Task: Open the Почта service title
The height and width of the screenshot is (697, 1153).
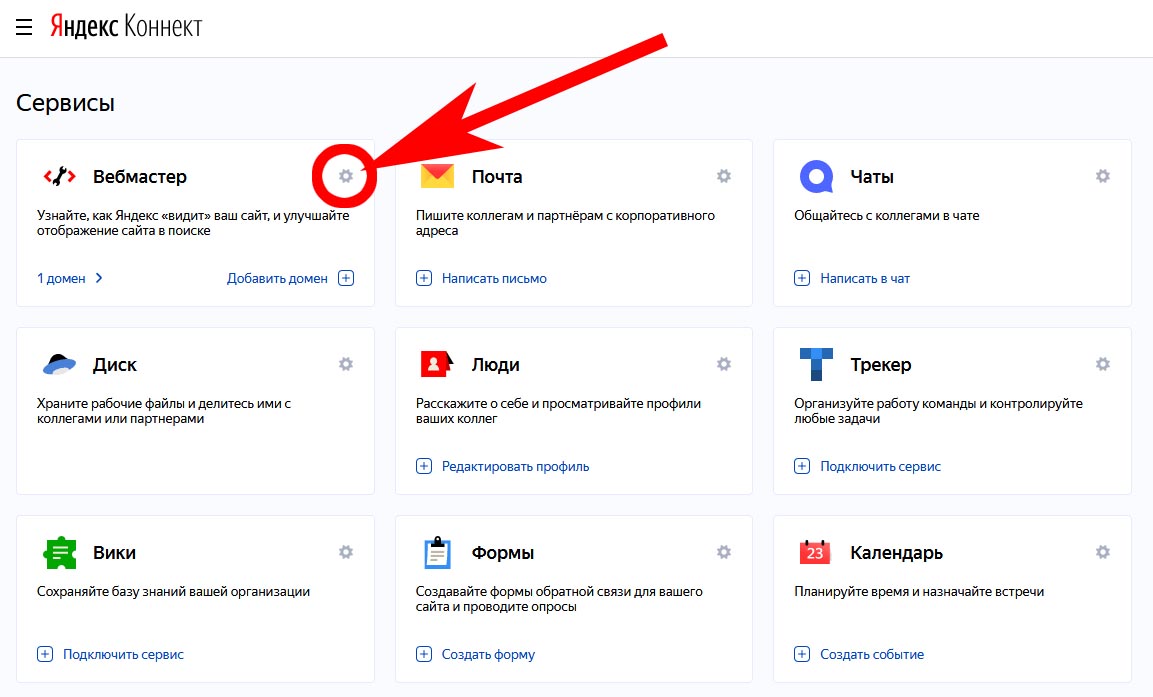Action: tap(497, 176)
